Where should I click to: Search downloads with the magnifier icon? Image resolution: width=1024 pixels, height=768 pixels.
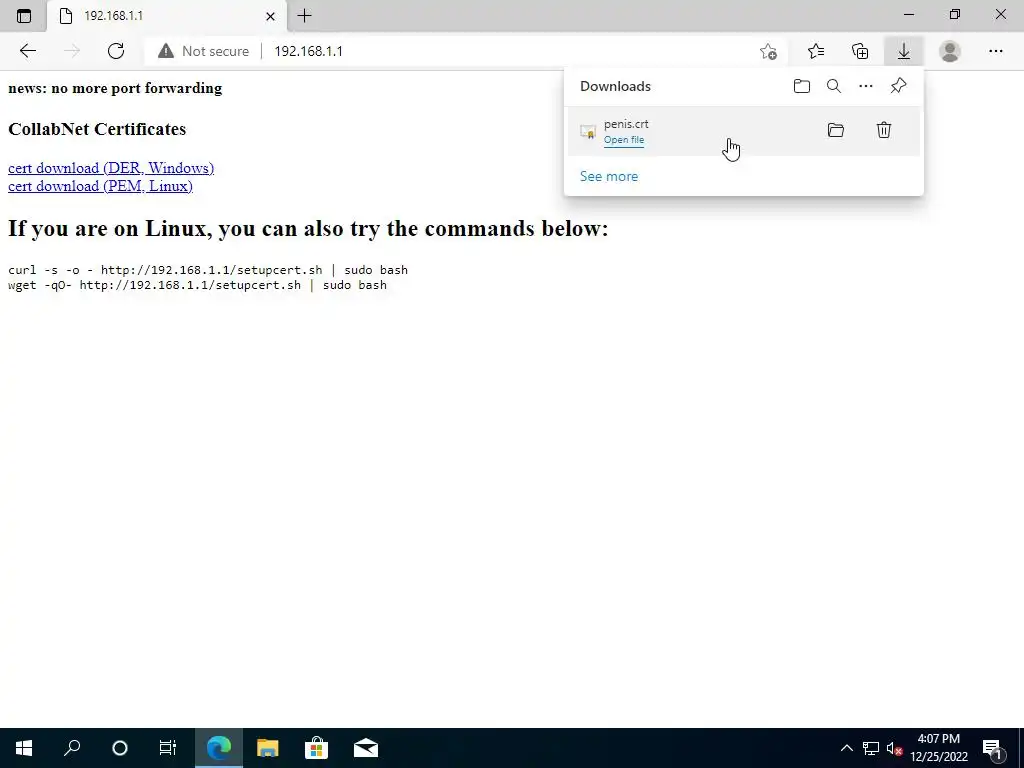click(x=834, y=86)
